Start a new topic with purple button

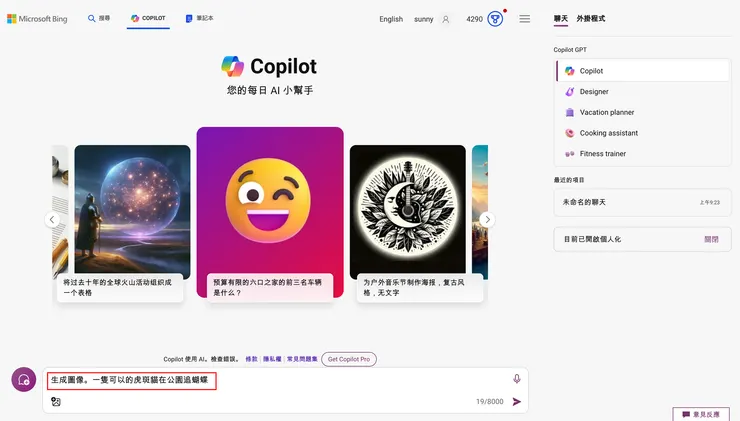[x=24, y=379]
